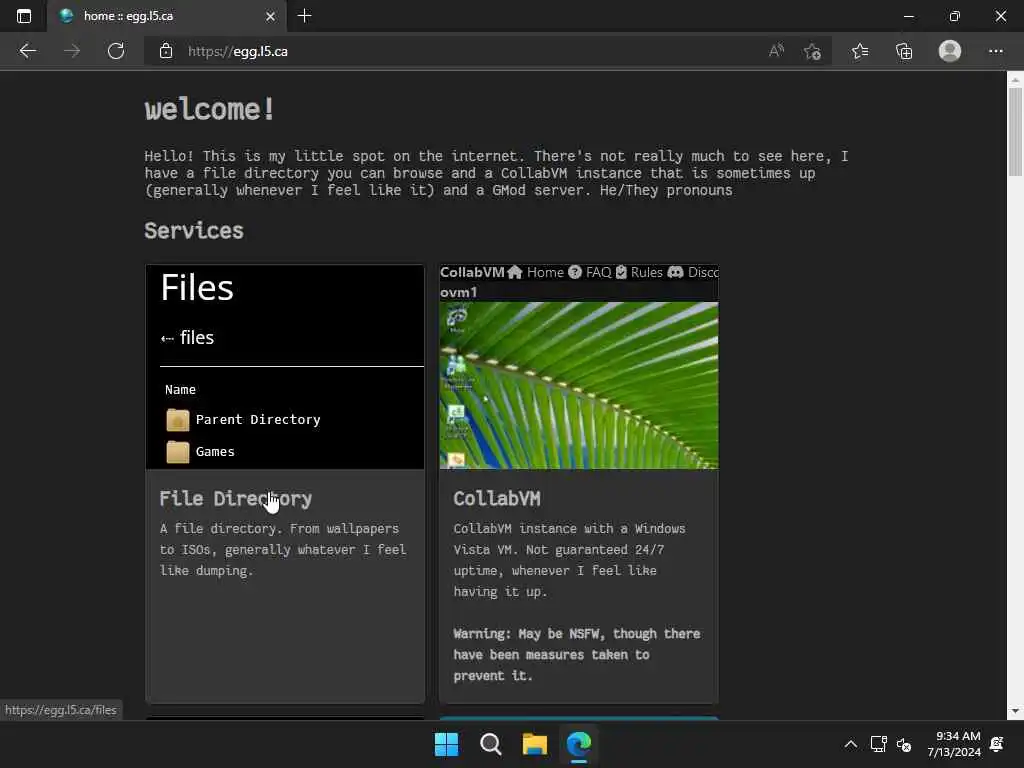Click the Parent Directory folder icon
The height and width of the screenshot is (768, 1024).
point(178,420)
